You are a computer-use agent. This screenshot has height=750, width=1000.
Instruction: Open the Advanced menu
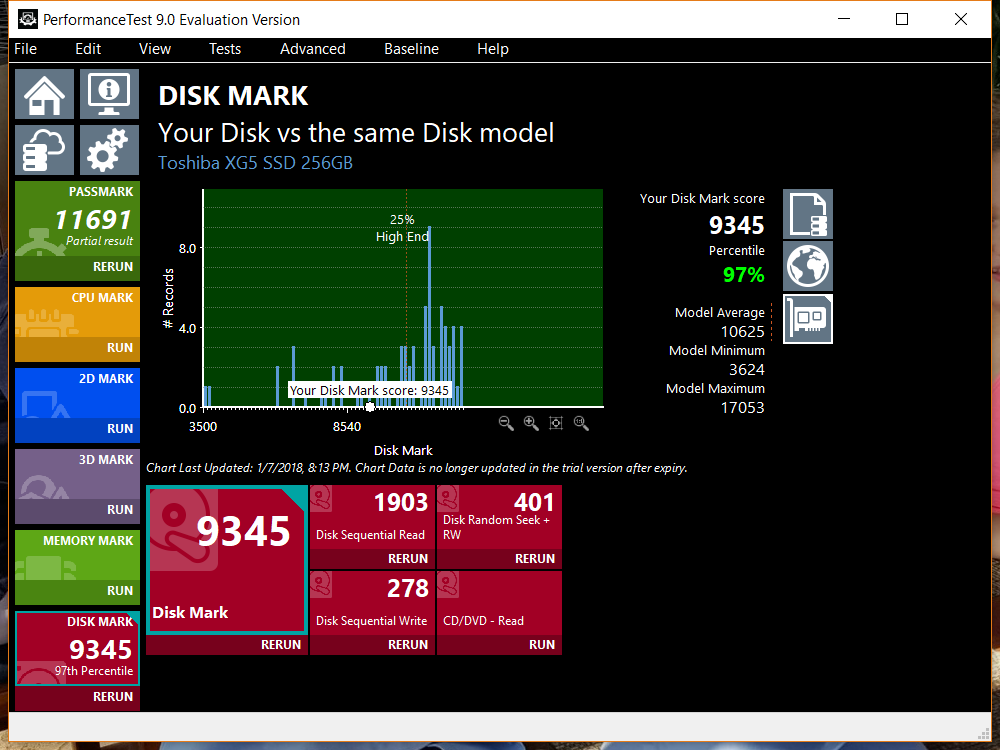pyautogui.click(x=312, y=49)
